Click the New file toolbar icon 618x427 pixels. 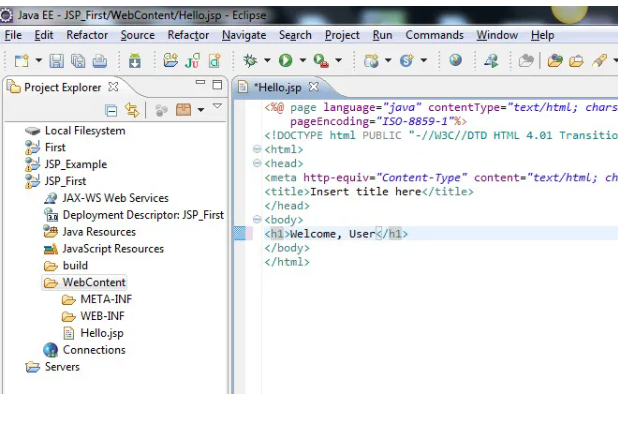[21, 61]
